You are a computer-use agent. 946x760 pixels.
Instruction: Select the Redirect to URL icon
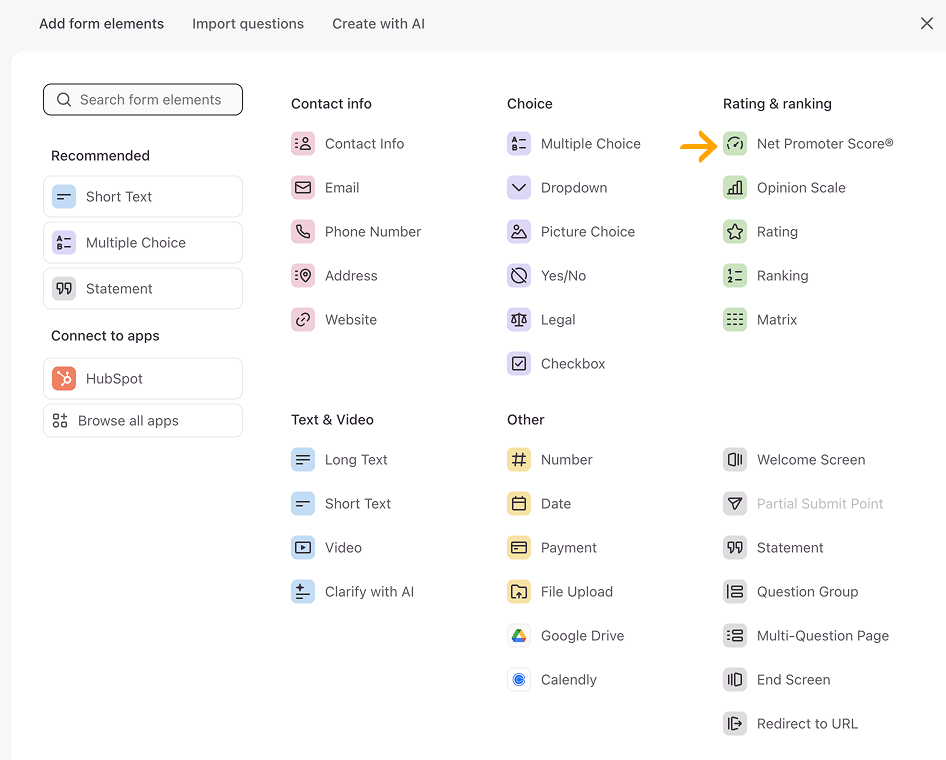click(x=735, y=724)
